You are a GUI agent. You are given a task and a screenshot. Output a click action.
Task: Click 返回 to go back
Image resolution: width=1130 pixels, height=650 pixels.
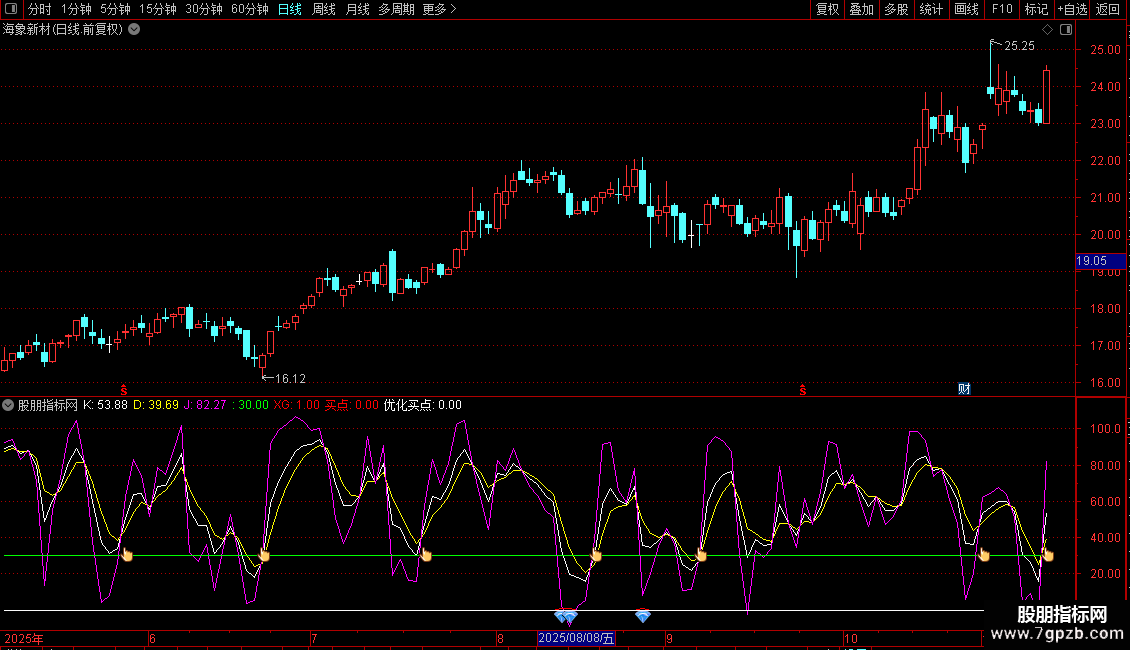pyautogui.click(x=1108, y=9)
